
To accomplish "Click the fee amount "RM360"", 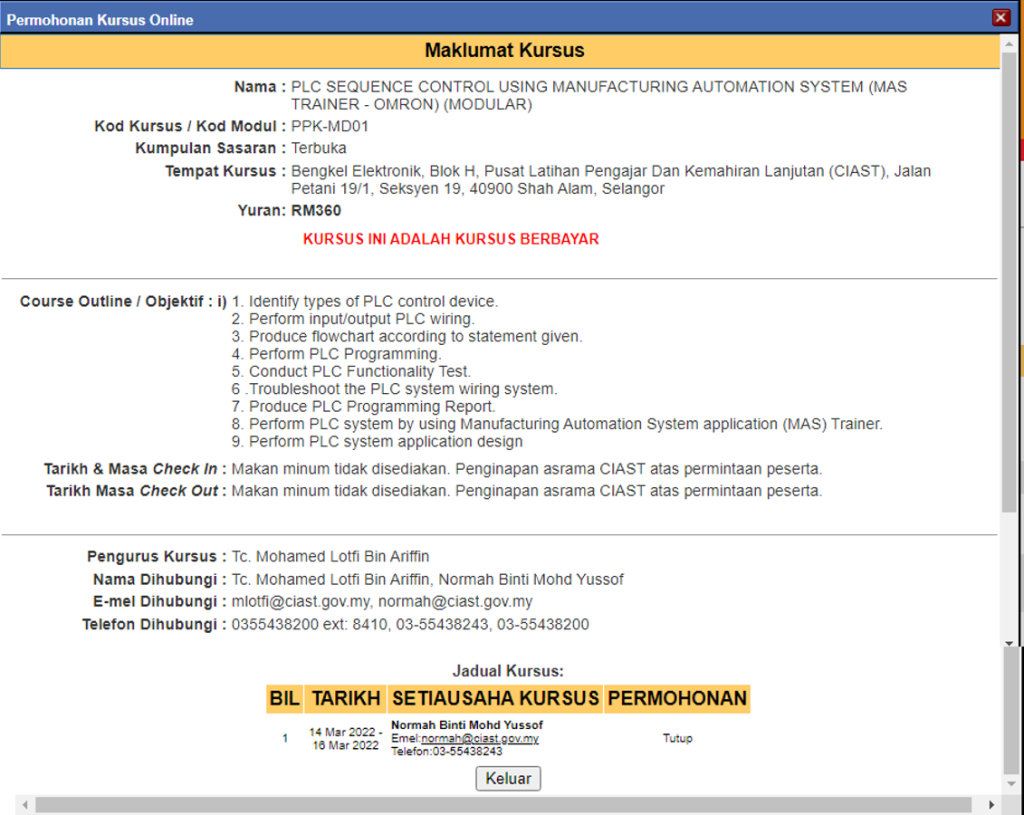I will coord(316,210).
